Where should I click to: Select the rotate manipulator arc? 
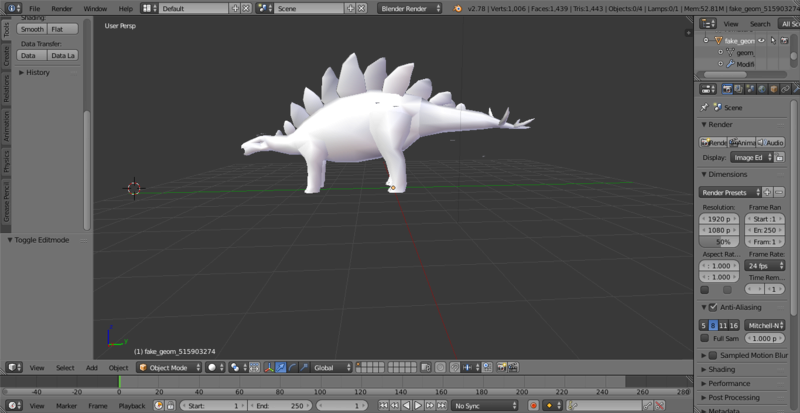(x=292, y=368)
